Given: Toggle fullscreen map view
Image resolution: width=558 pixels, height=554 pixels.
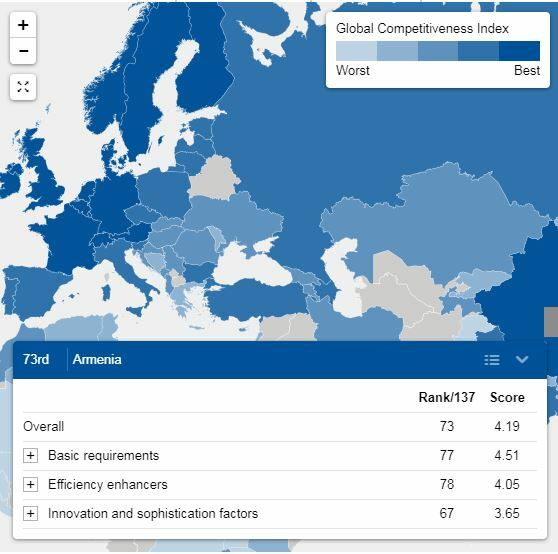Looking at the screenshot, I should click(23, 87).
